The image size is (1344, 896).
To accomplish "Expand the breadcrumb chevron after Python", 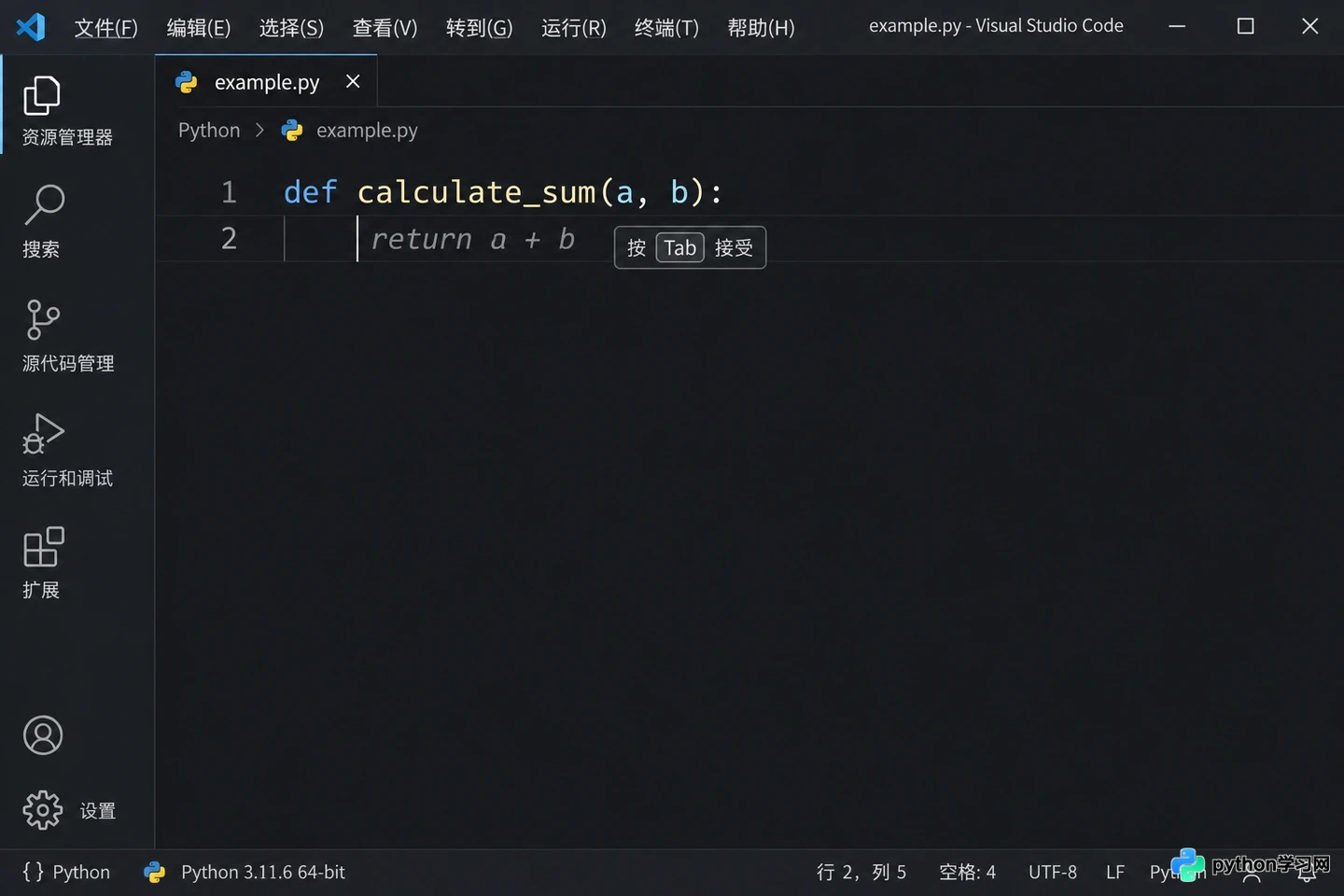I will click(259, 130).
